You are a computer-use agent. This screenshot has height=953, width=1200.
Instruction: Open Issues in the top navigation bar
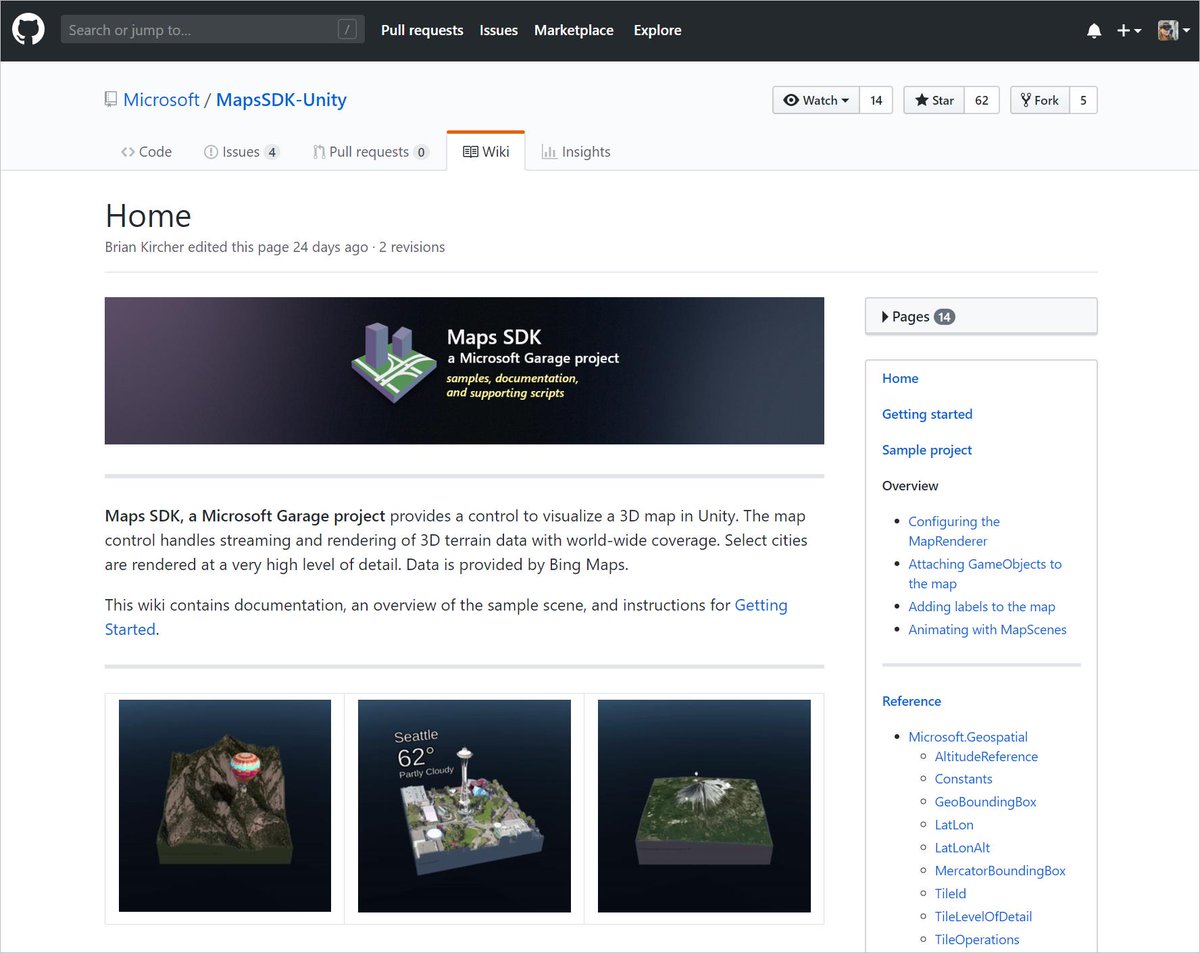coord(499,30)
